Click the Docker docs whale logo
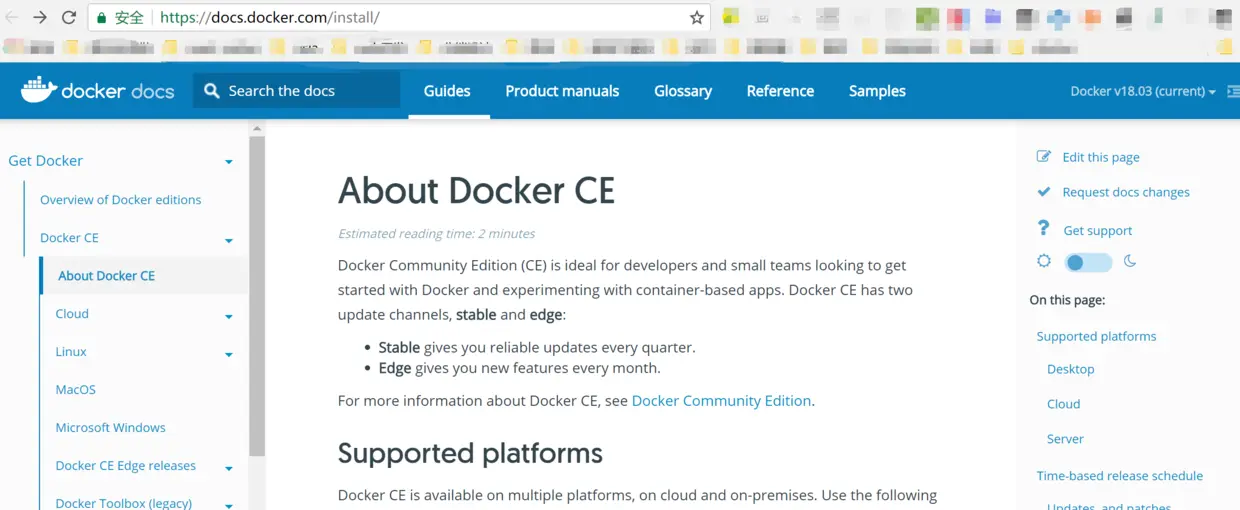This screenshot has height=510, width=1240. click(39, 89)
